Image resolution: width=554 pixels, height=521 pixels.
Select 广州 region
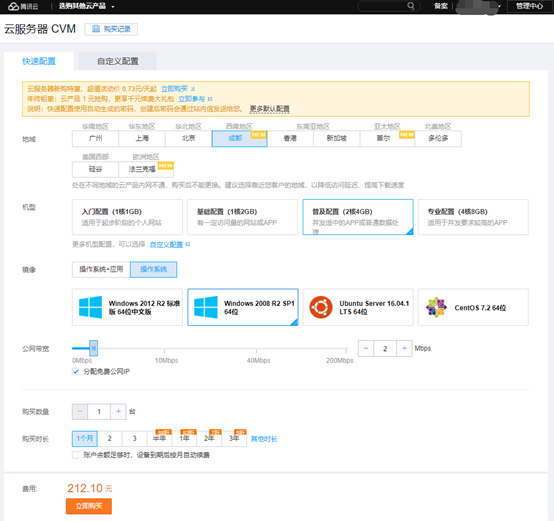click(x=95, y=138)
